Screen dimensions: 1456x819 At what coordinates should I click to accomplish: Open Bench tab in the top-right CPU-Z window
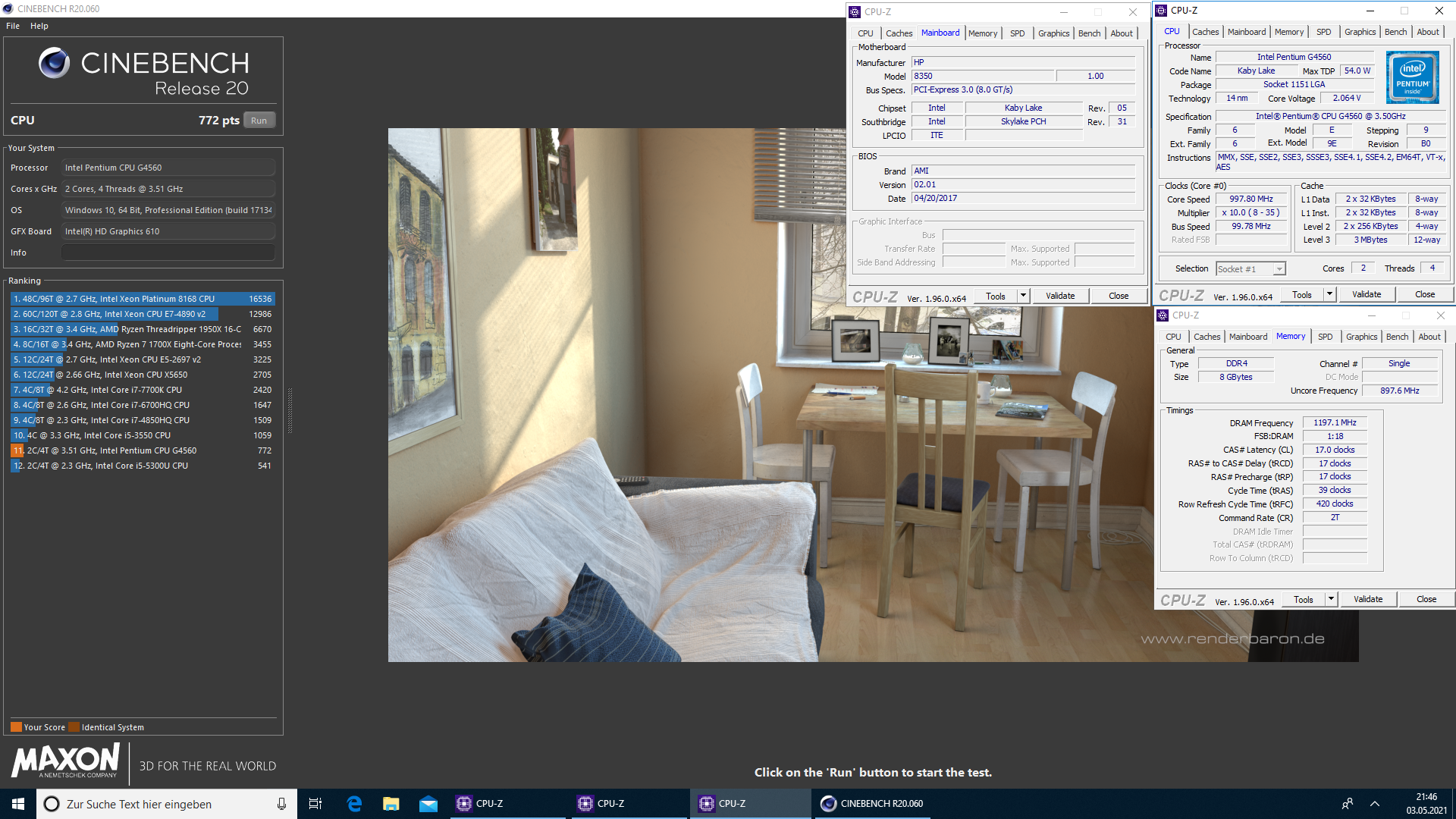point(1395,32)
